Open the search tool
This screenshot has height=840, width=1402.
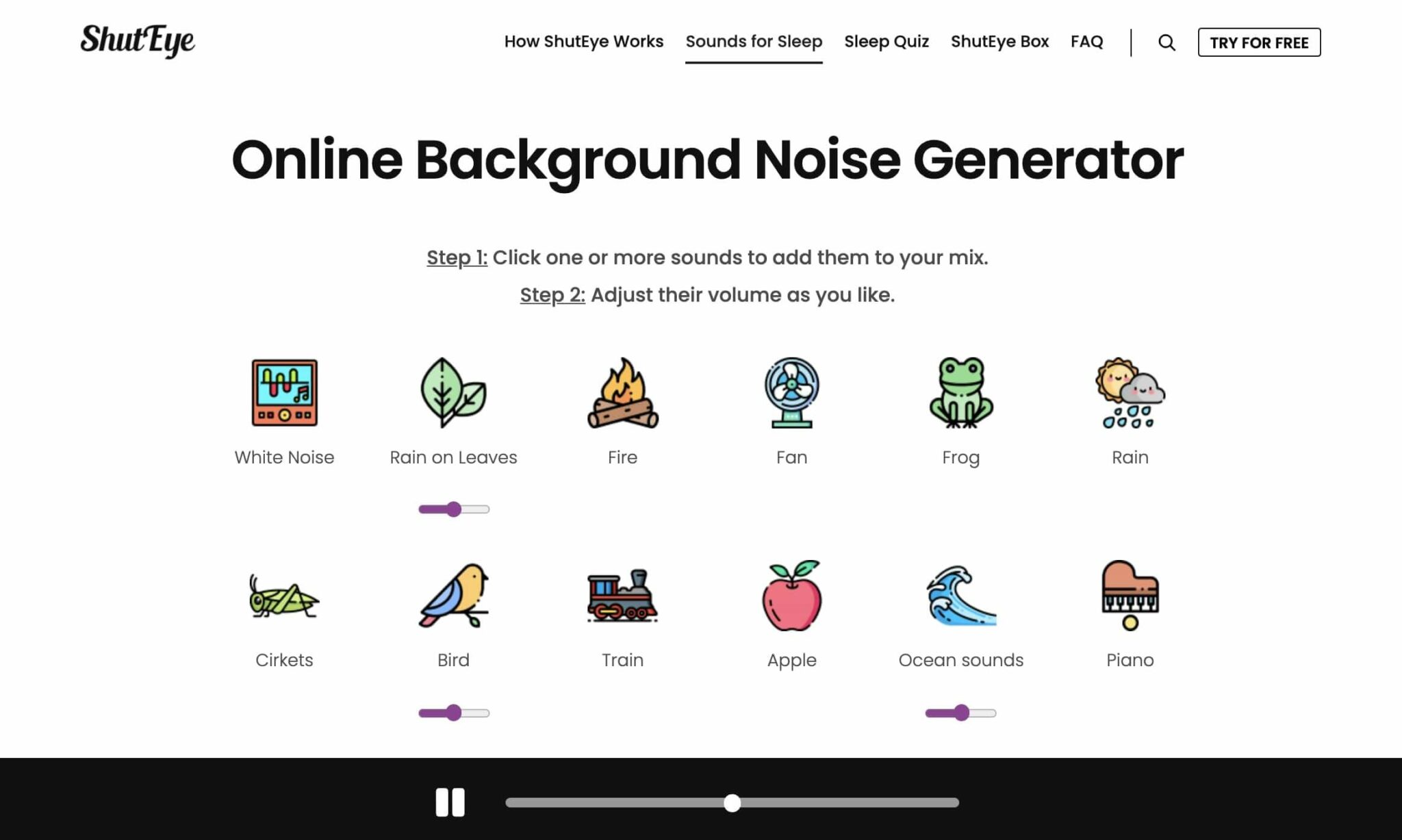pos(1167,42)
